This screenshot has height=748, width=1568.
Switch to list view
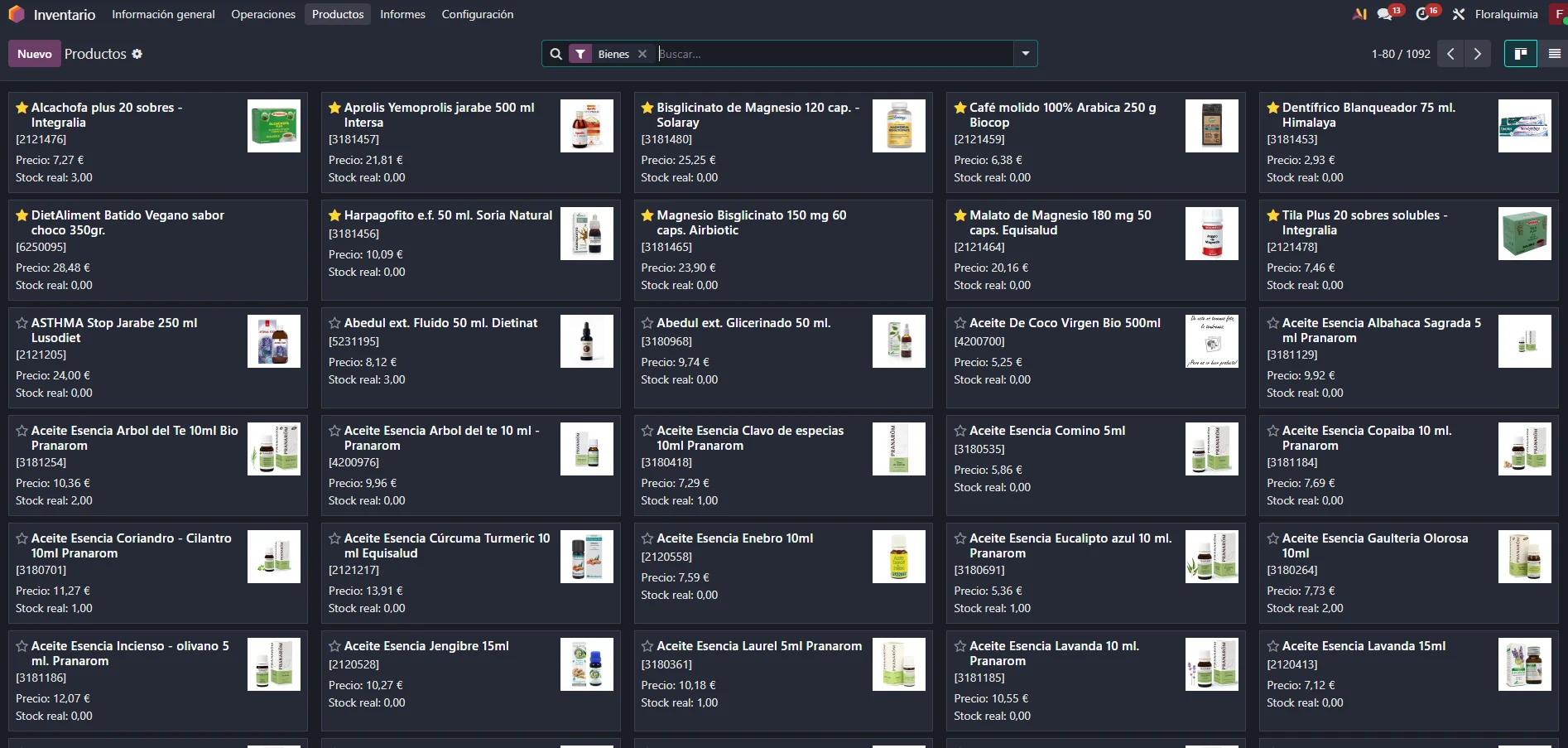point(1554,54)
